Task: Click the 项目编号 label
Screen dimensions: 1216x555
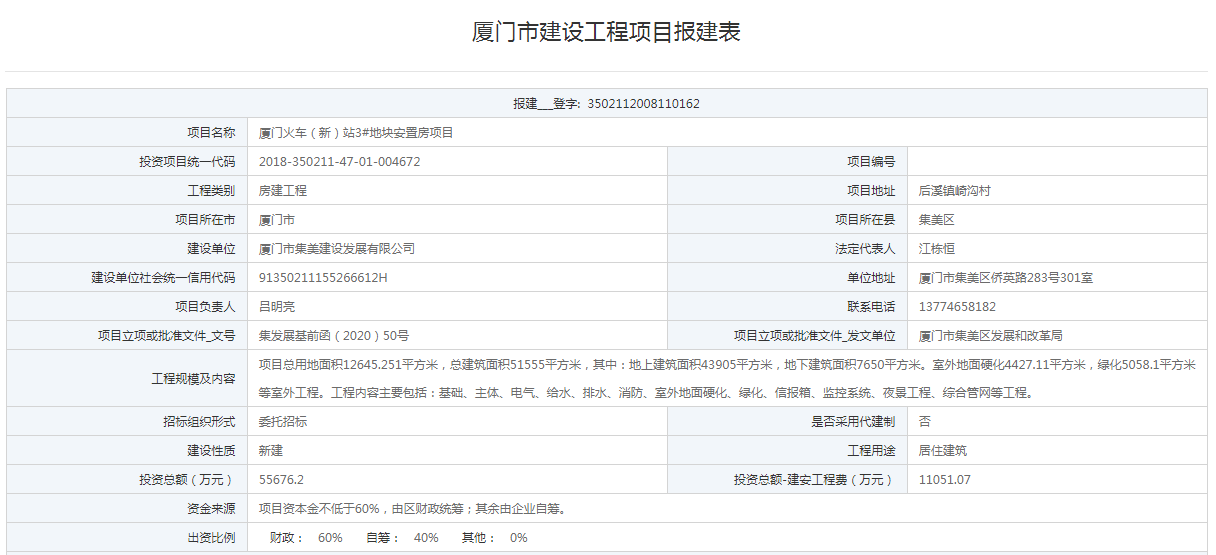Action: pos(871,162)
